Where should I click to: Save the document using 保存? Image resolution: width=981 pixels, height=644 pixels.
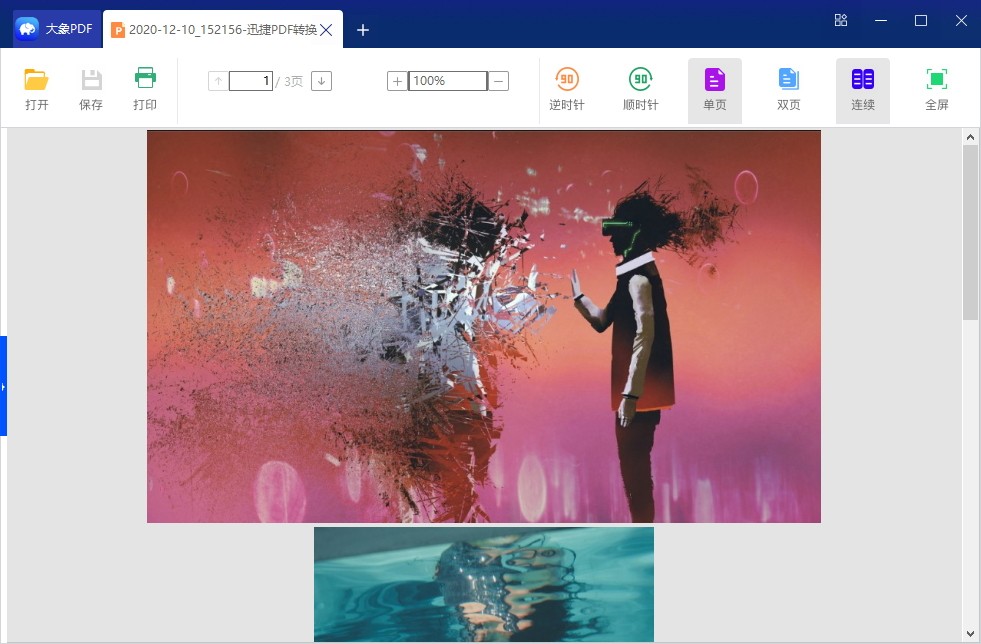[x=91, y=89]
